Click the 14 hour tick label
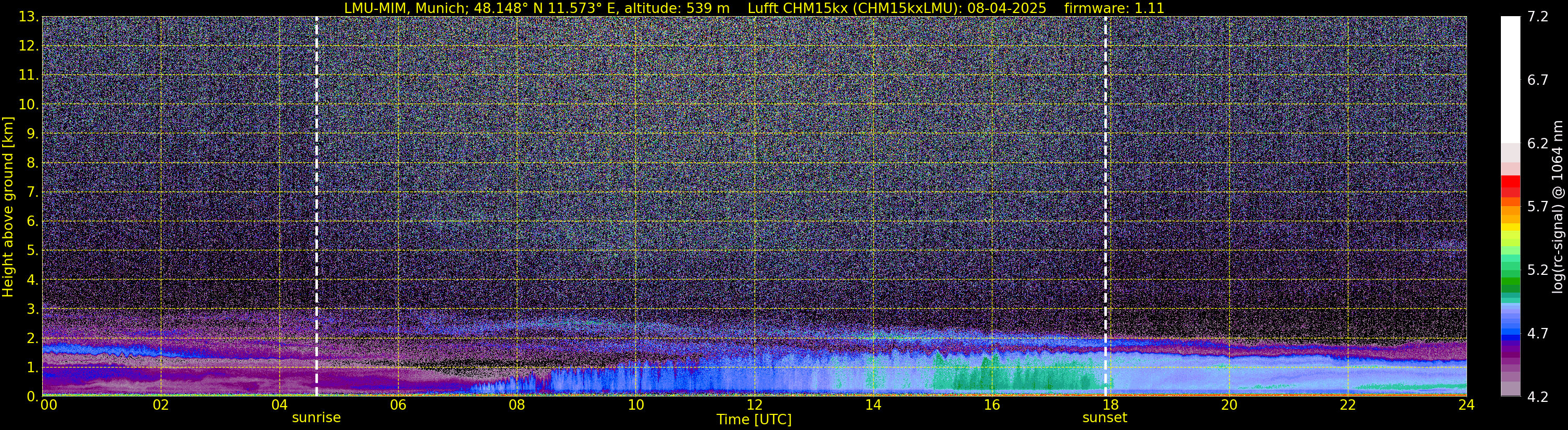This screenshot has height=430, width=1568. pyautogui.click(x=873, y=405)
